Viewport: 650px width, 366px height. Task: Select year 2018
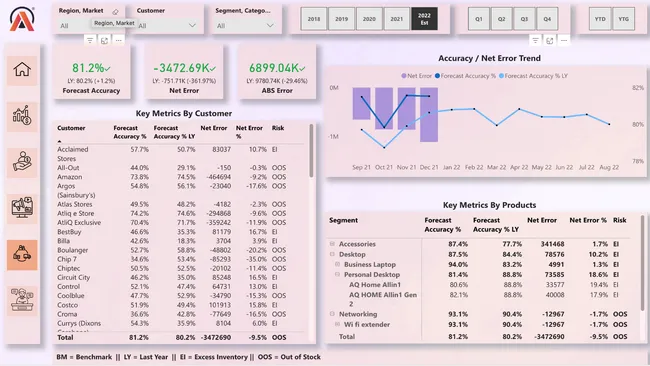pyautogui.click(x=314, y=19)
